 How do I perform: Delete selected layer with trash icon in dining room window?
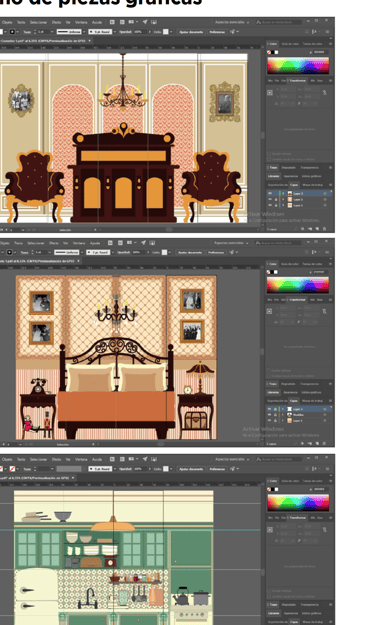point(324,229)
